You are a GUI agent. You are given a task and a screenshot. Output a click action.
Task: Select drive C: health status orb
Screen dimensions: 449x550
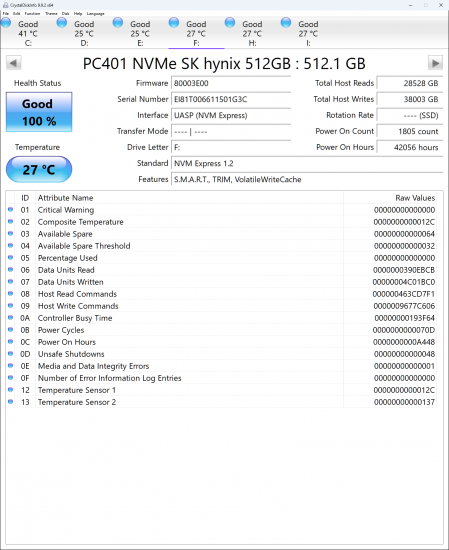[x=6, y=23]
